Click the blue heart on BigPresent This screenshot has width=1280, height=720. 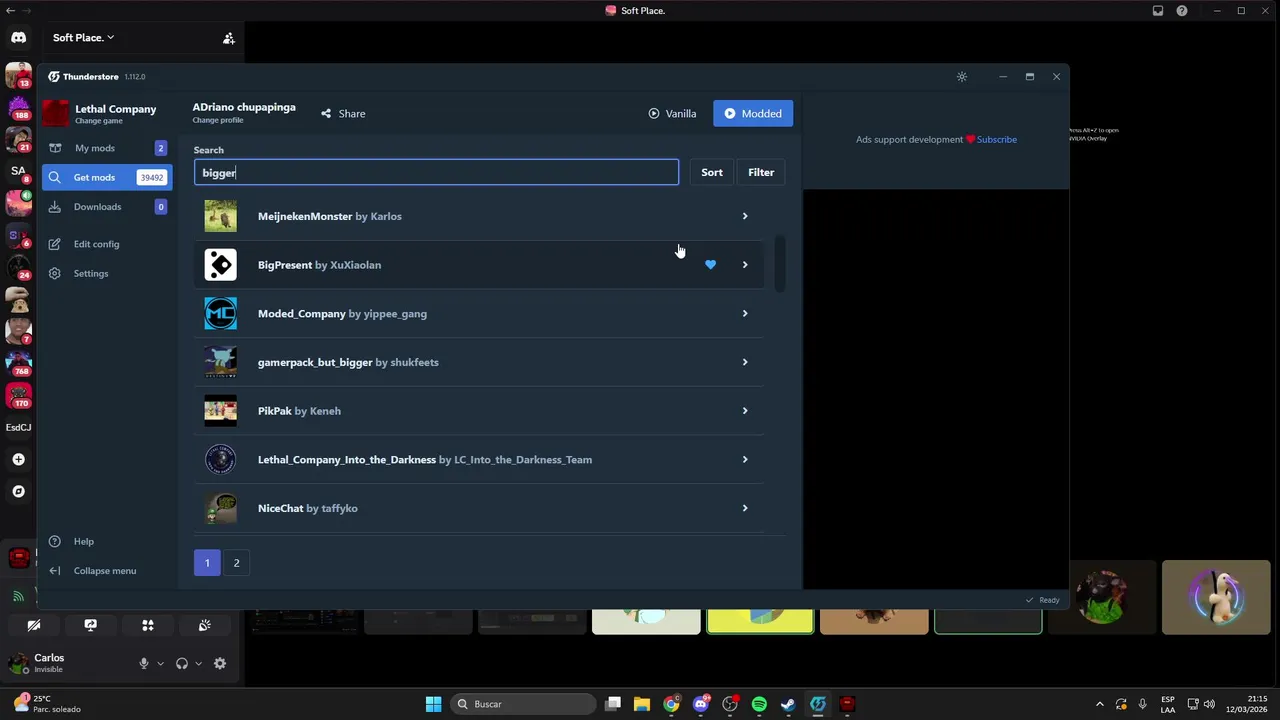tap(710, 265)
